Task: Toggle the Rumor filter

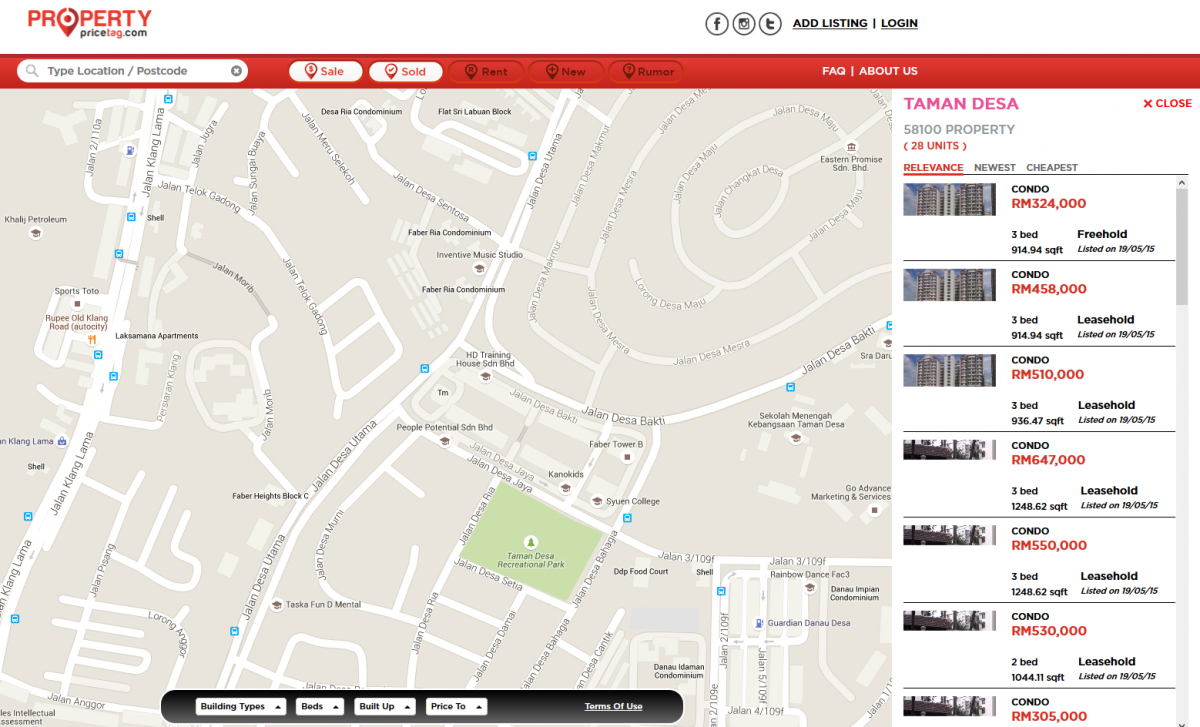Action: (x=645, y=71)
